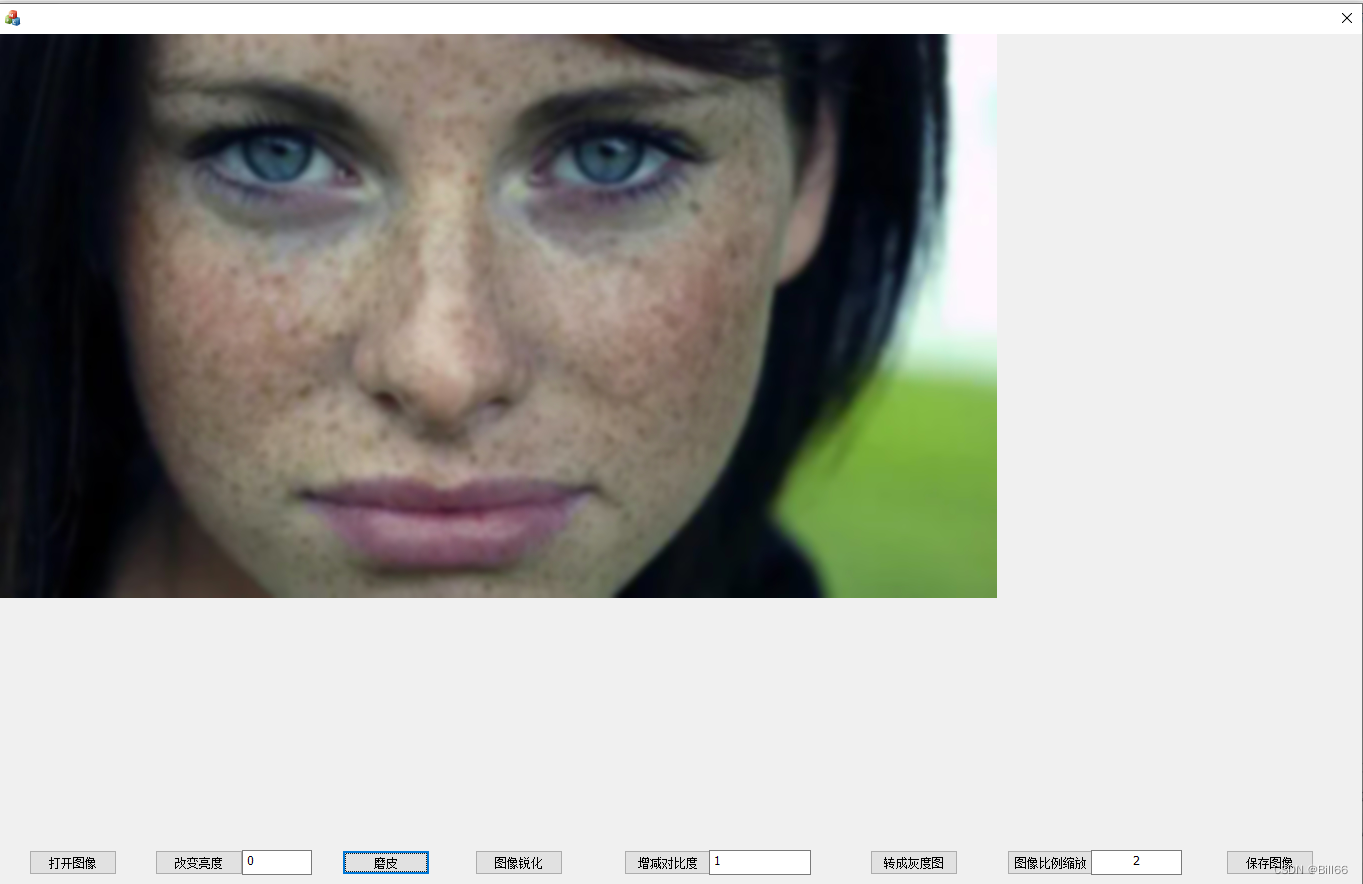Select the focused 磨皮 default button
This screenshot has width=1363, height=884.
(x=385, y=862)
